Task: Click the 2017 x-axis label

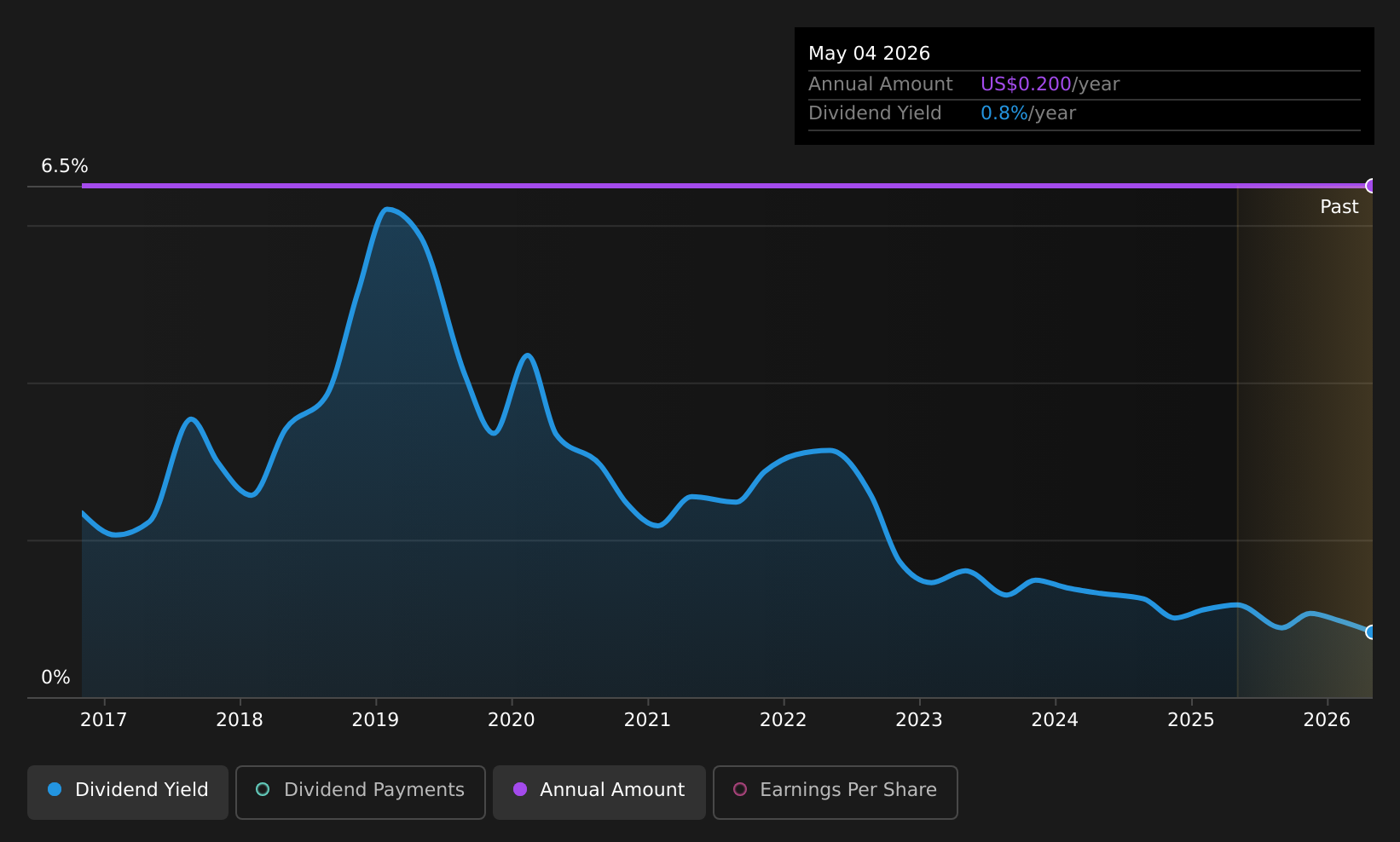Action: point(103,720)
